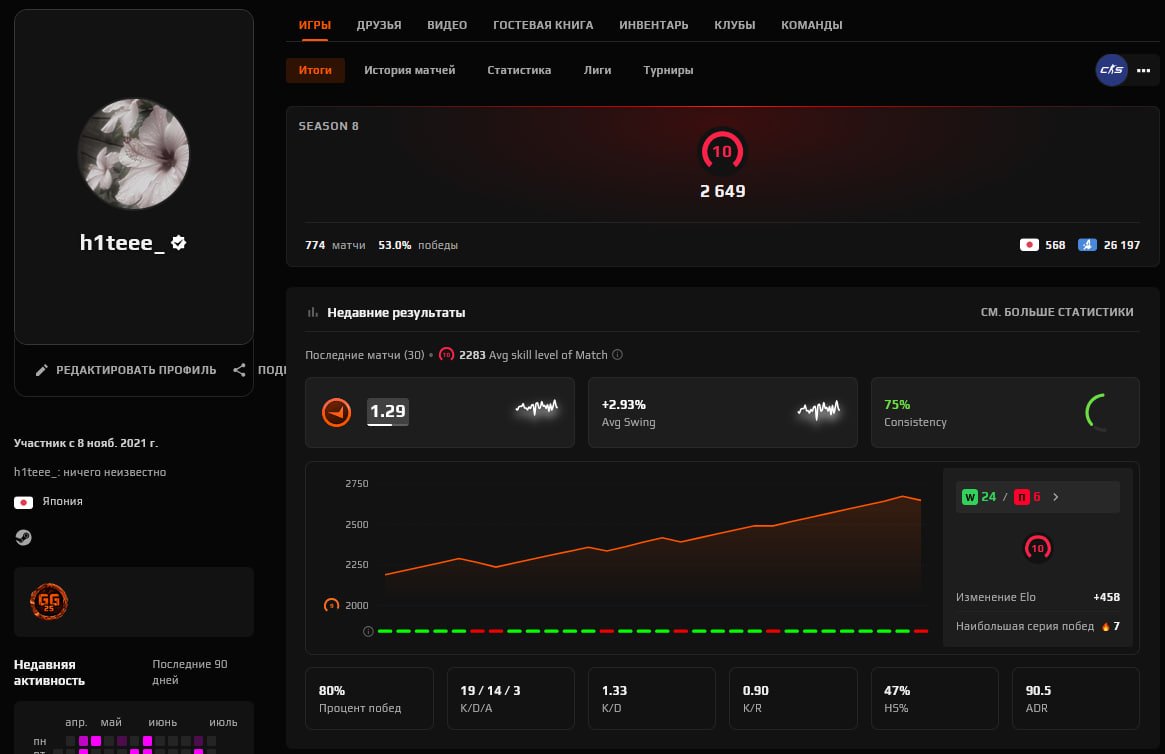Click the level 9 marker at 2000 axis
This screenshot has width=1165, height=754.
[331, 605]
